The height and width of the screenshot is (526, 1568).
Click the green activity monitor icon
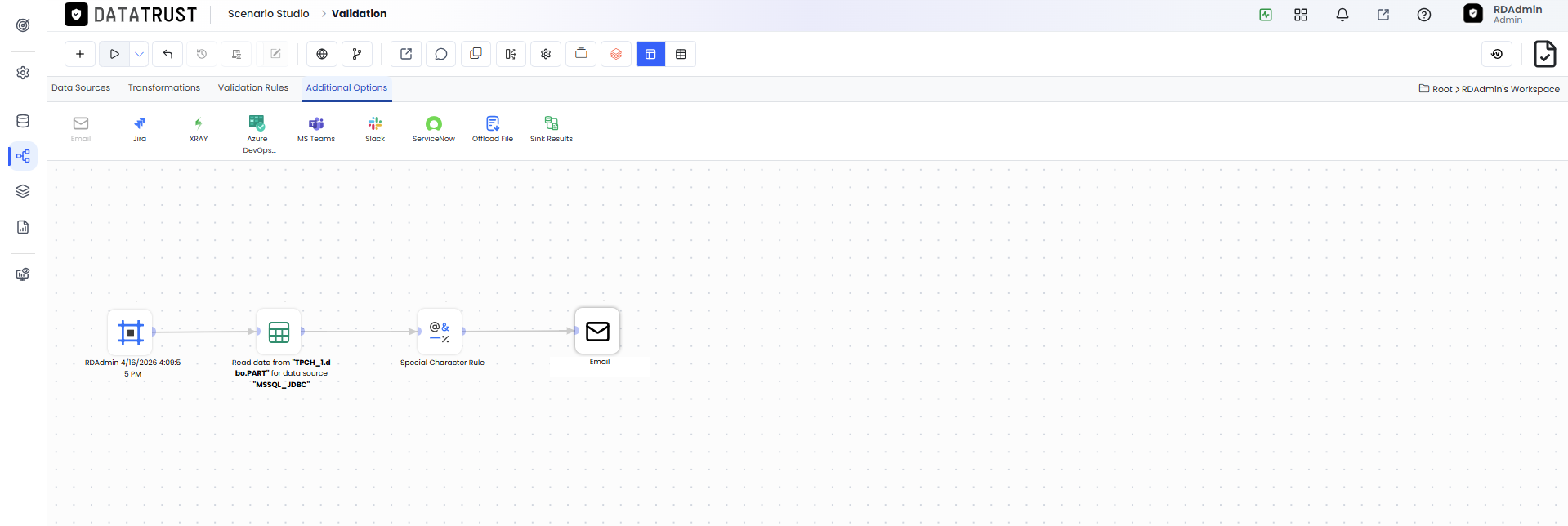point(1266,15)
